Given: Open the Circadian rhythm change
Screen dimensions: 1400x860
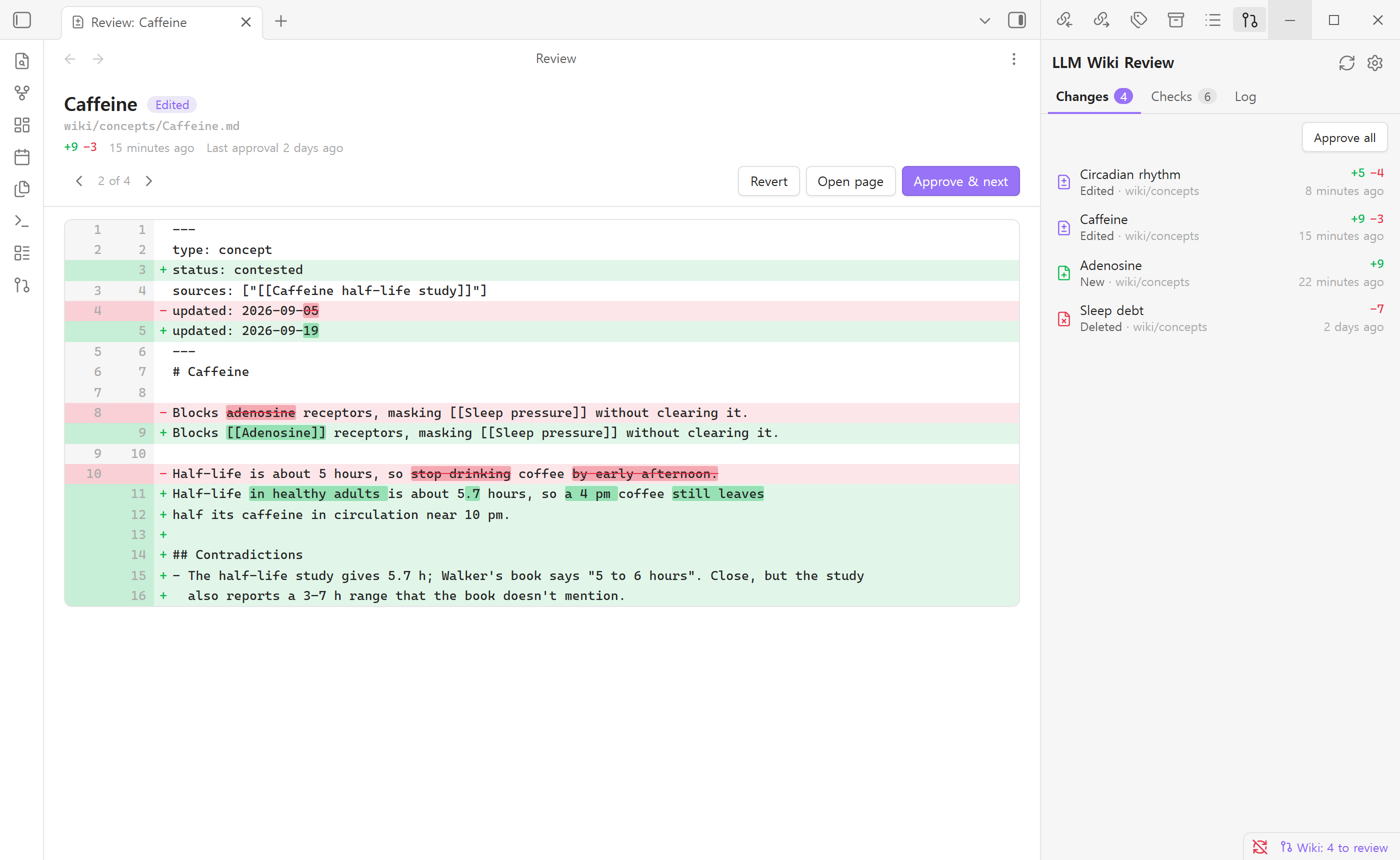Looking at the screenshot, I should [1219, 182].
